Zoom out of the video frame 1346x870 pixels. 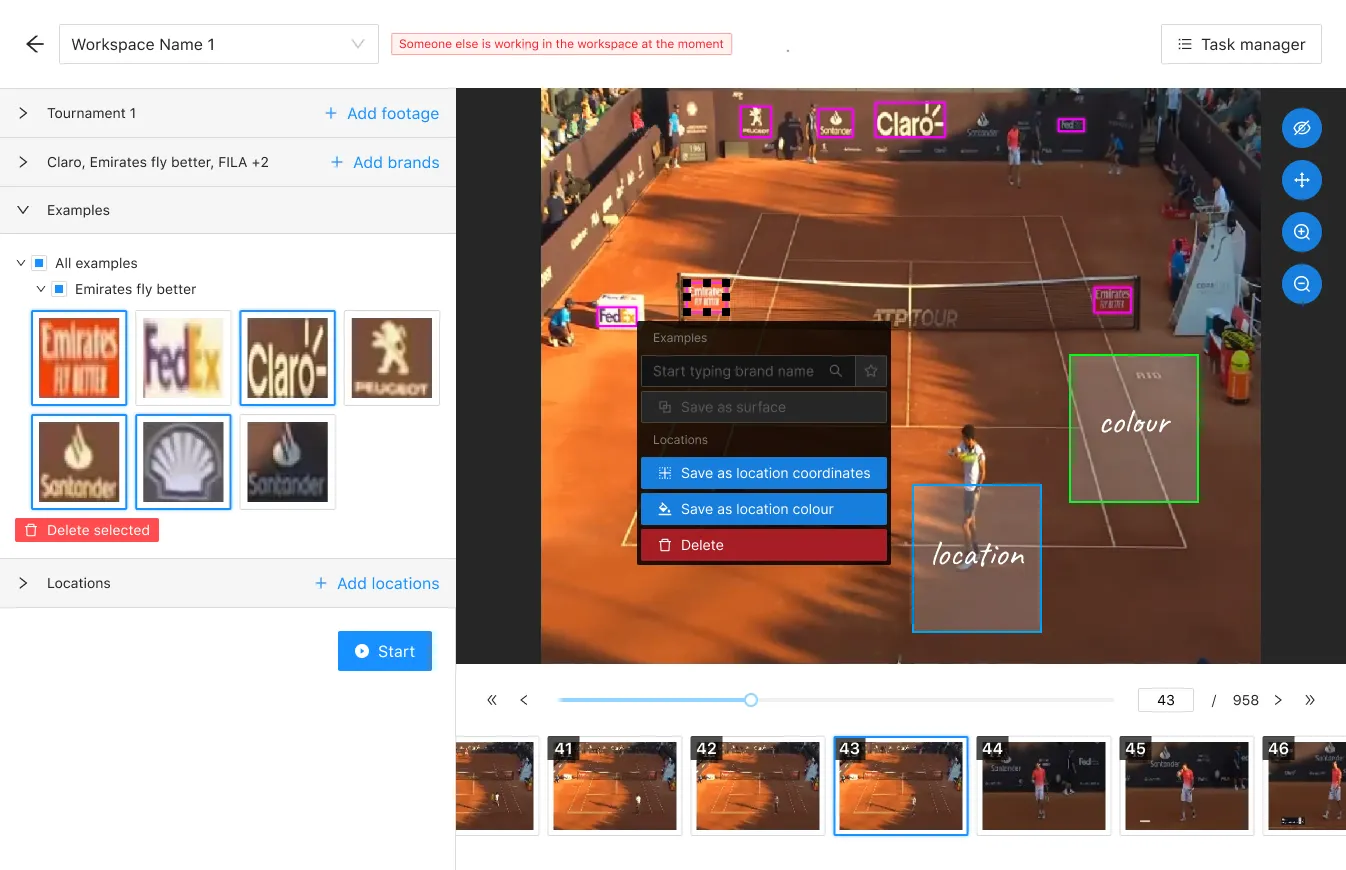[1302, 284]
